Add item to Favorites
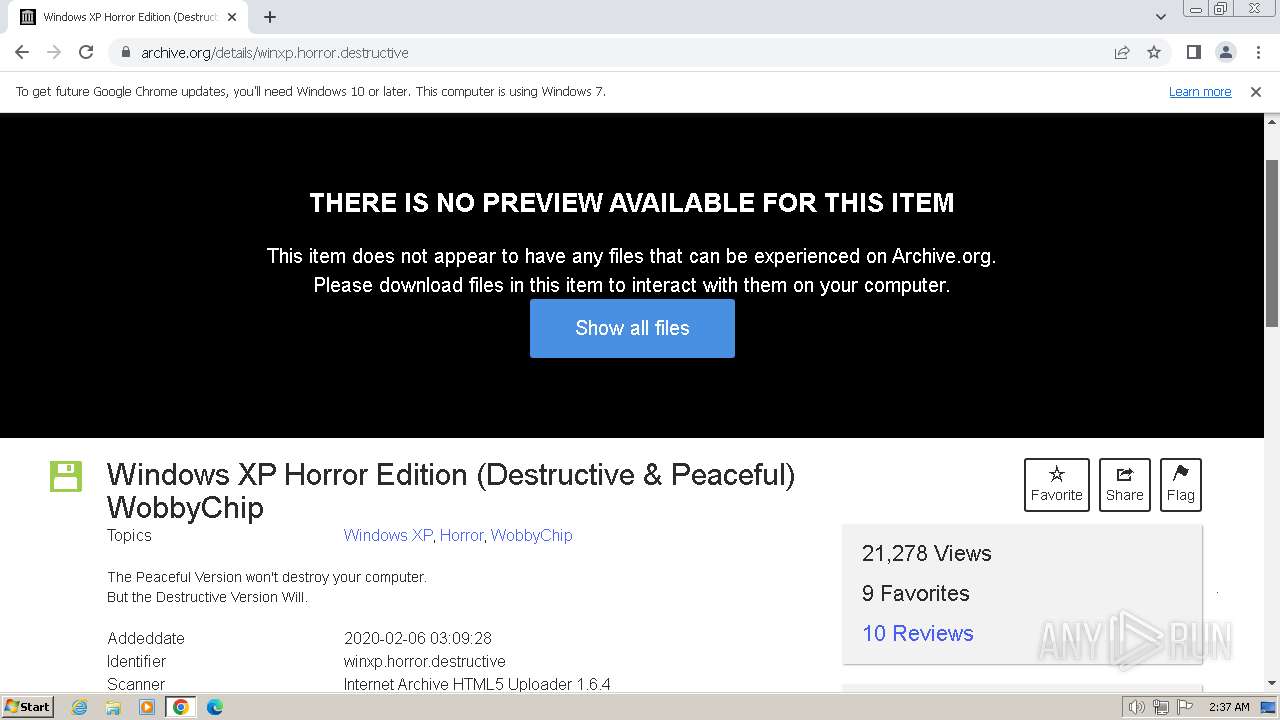 1057,485
